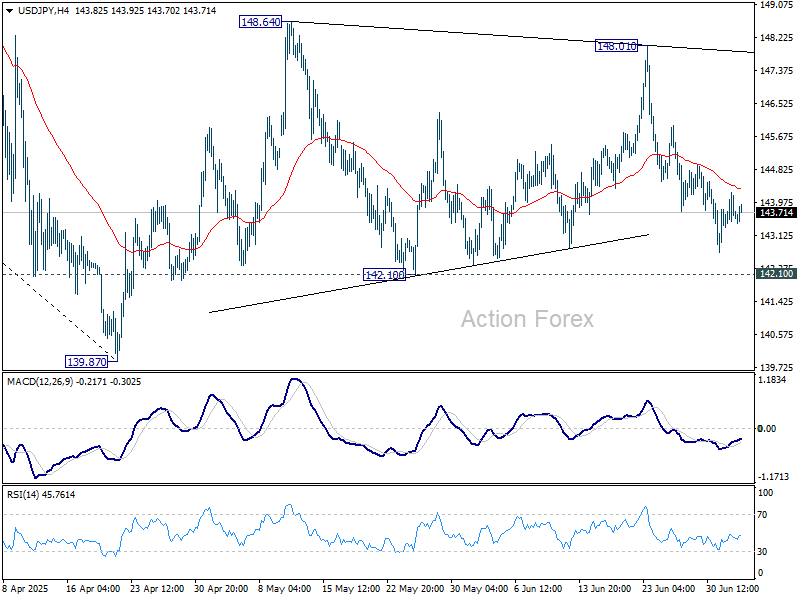
Task: Click the 142.100 level tag on price axis
Action: (x=777, y=274)
